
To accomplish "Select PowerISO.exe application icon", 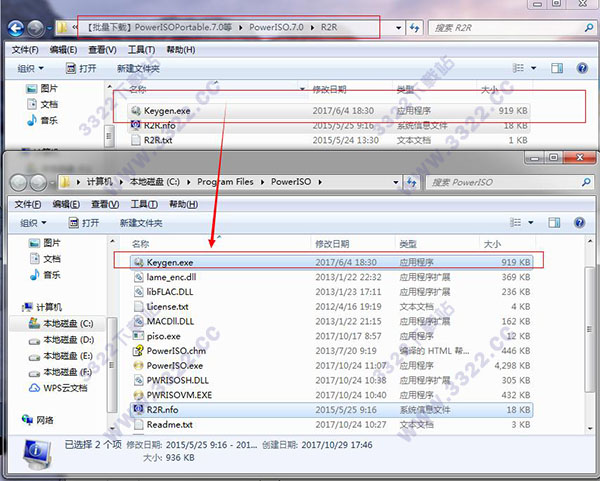I will (x=138, y=365).
